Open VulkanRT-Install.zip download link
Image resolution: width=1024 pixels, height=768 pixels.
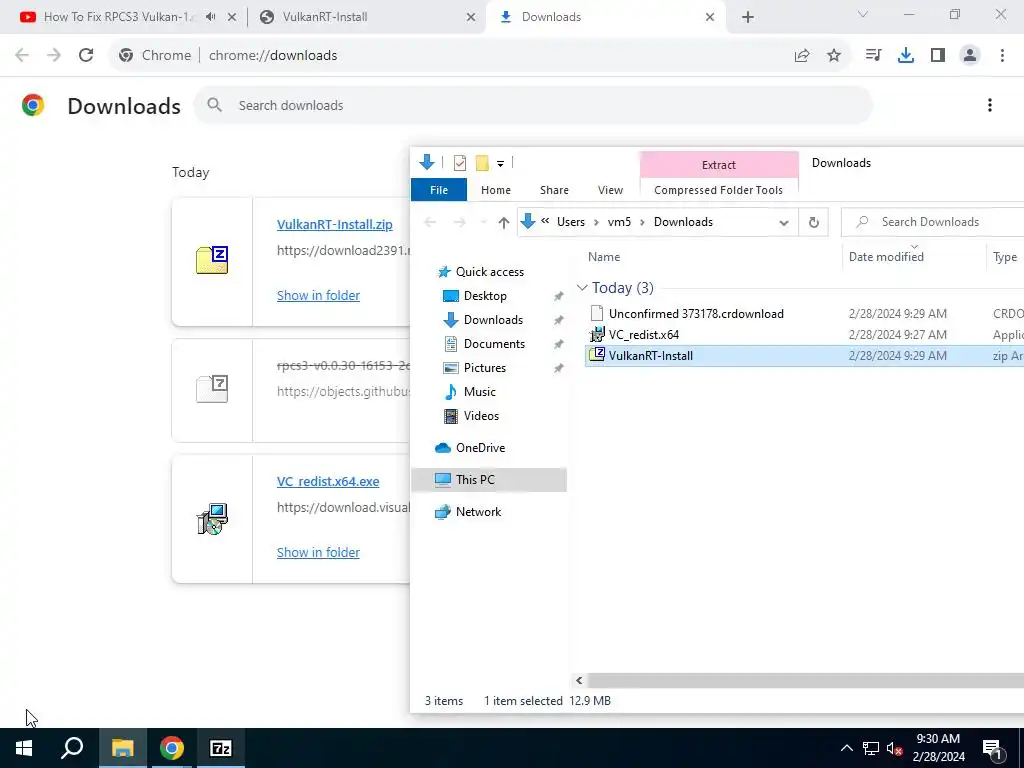pyautogui.click(x=334, y=225)
